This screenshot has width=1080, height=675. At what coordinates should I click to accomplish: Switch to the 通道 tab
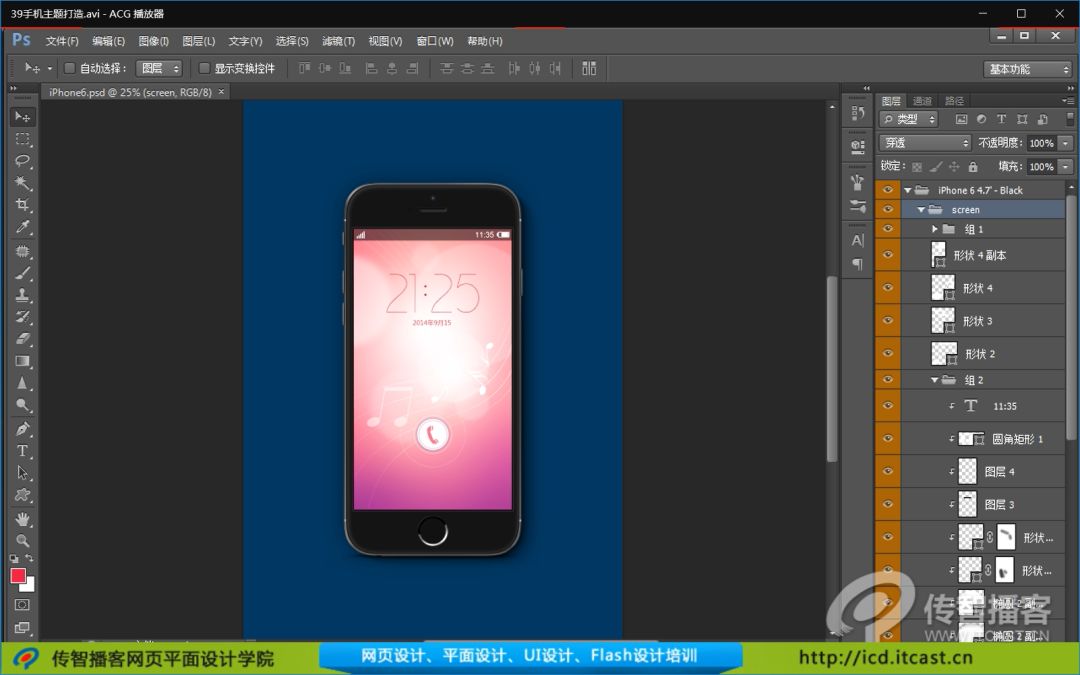[922, 101]
